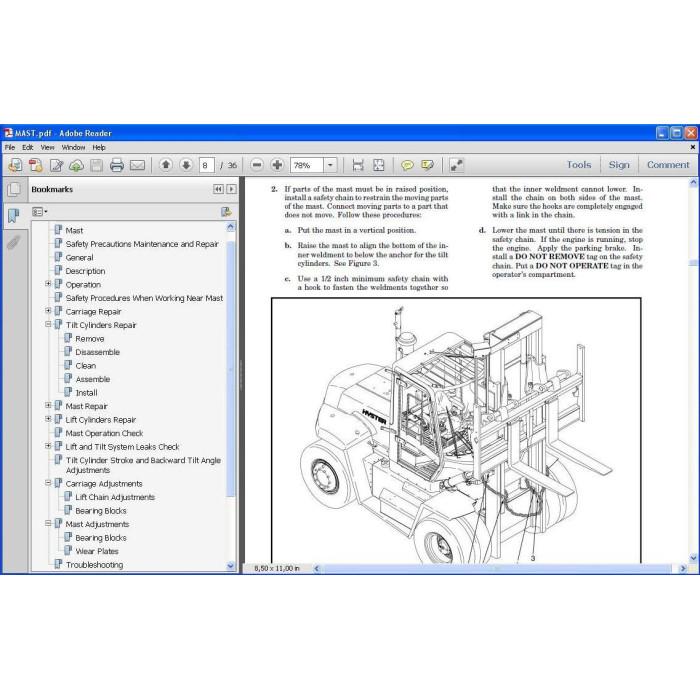Open the Attachments paperclip panel icon
Viewport: 700px width, 700px height.
point(14,242)
